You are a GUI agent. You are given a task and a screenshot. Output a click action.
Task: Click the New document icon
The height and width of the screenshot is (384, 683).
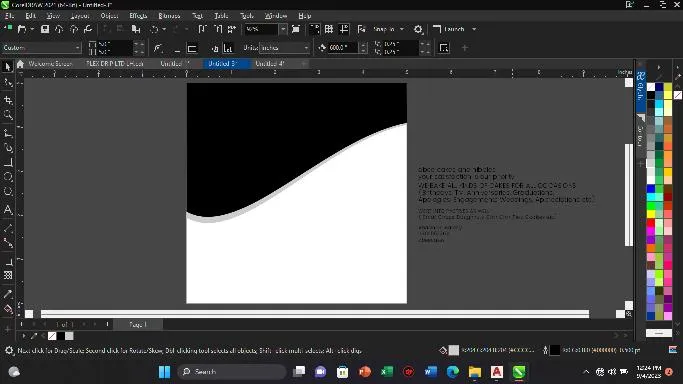tap(8, 29)
